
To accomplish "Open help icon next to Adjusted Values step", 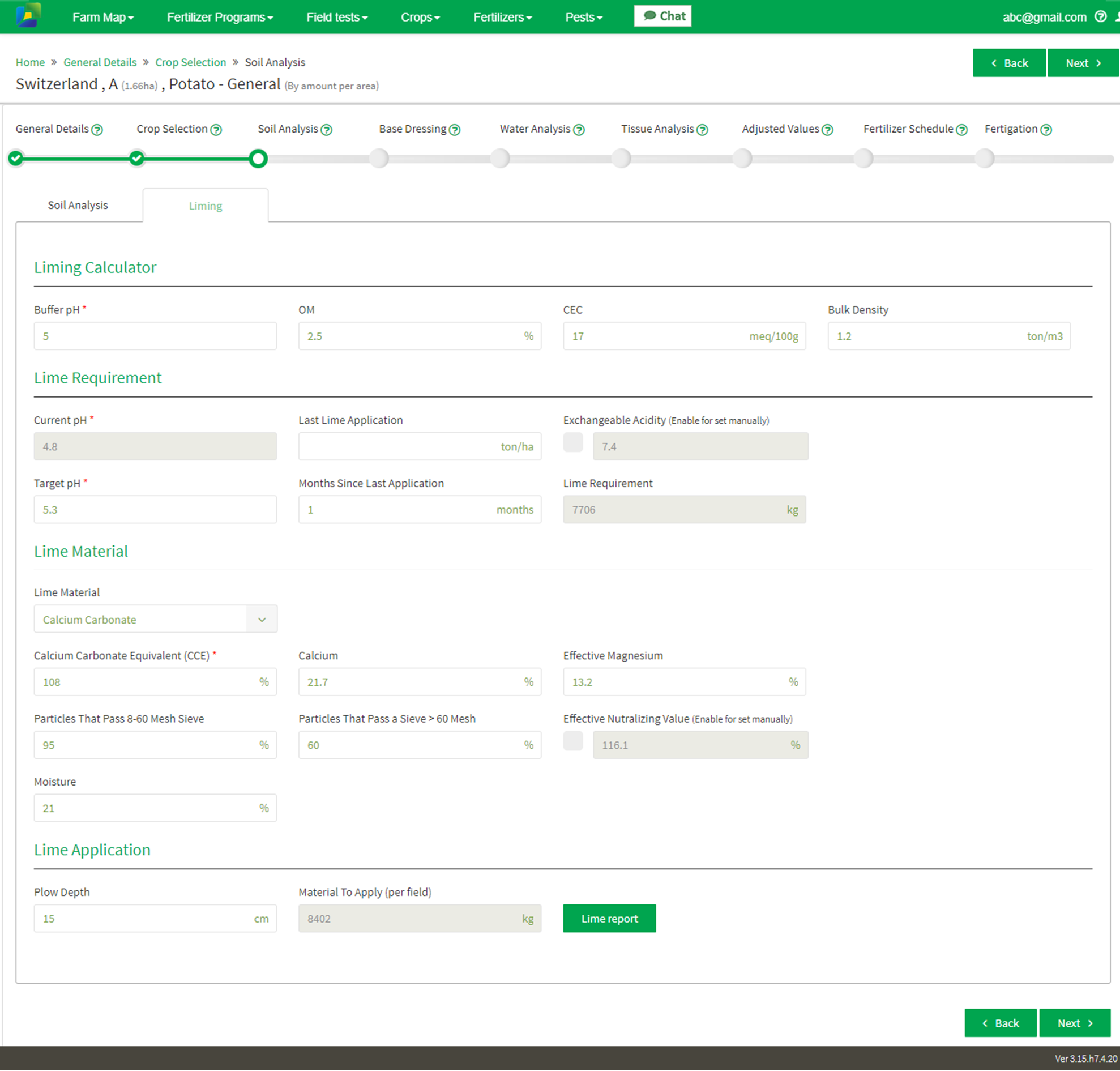I will coord(828,130).
